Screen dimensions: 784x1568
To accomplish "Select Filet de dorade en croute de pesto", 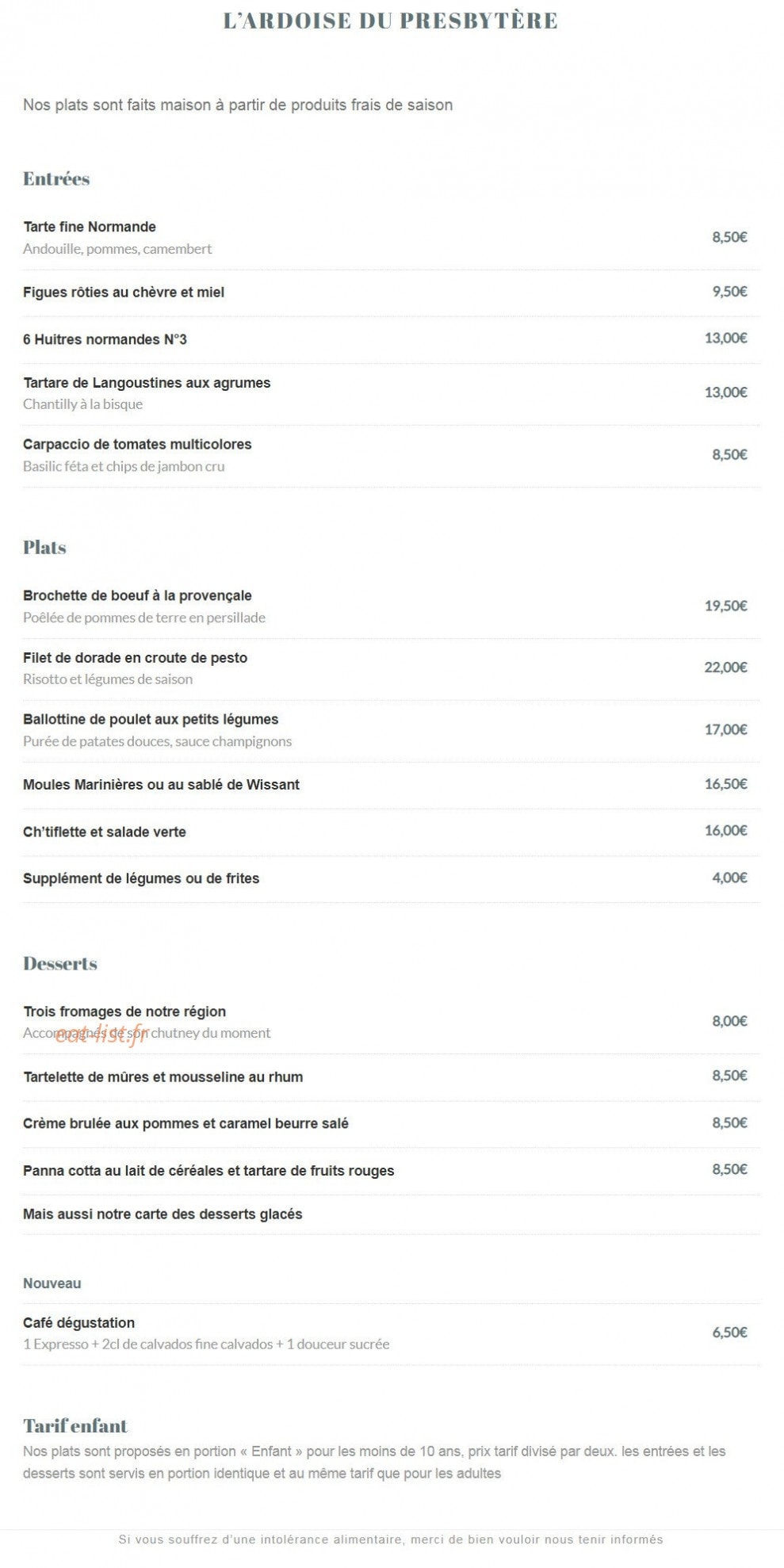I will coord(136,658).
